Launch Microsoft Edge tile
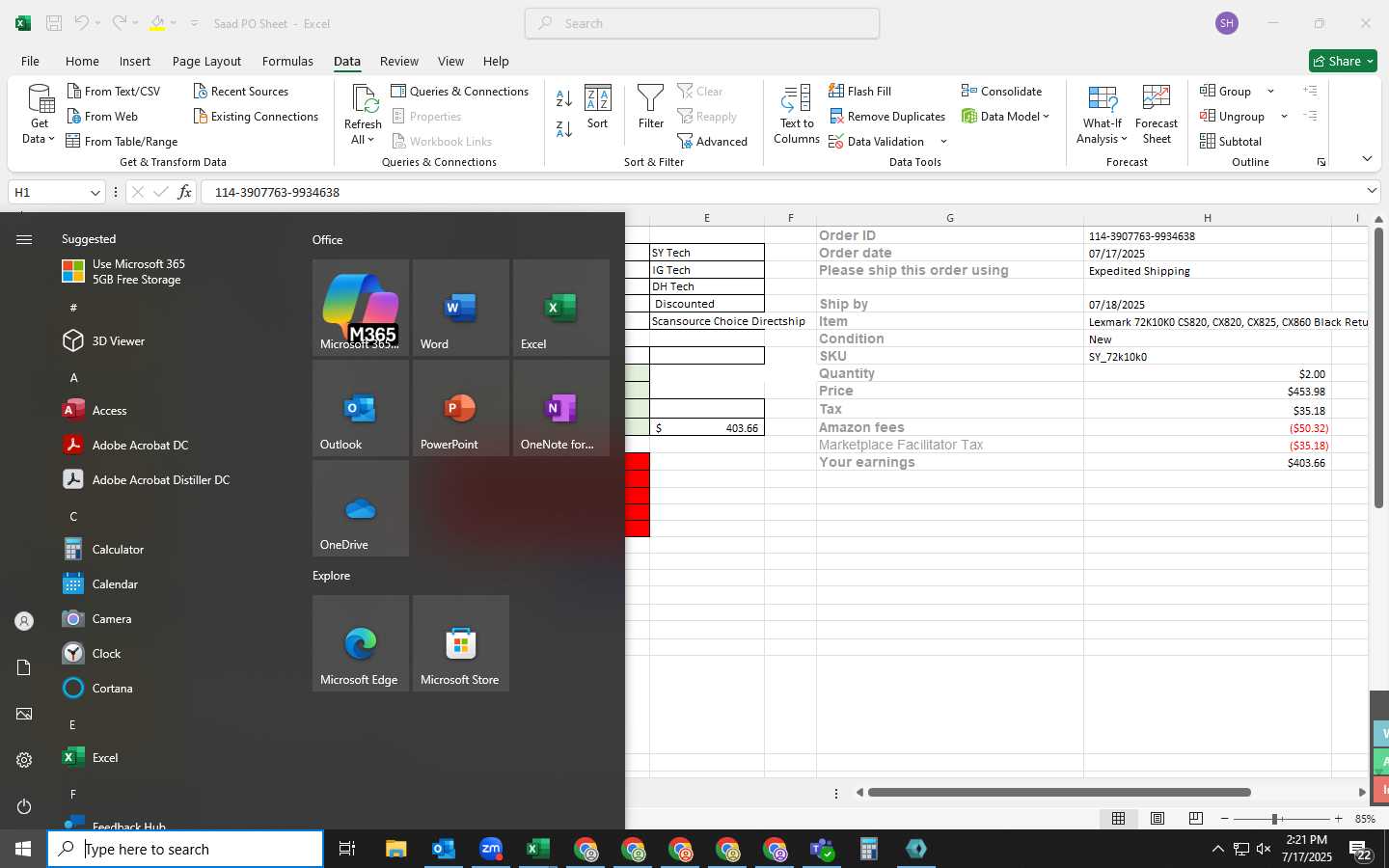Viewport: 1389px width, 868px height. click(x=359, y=643)
